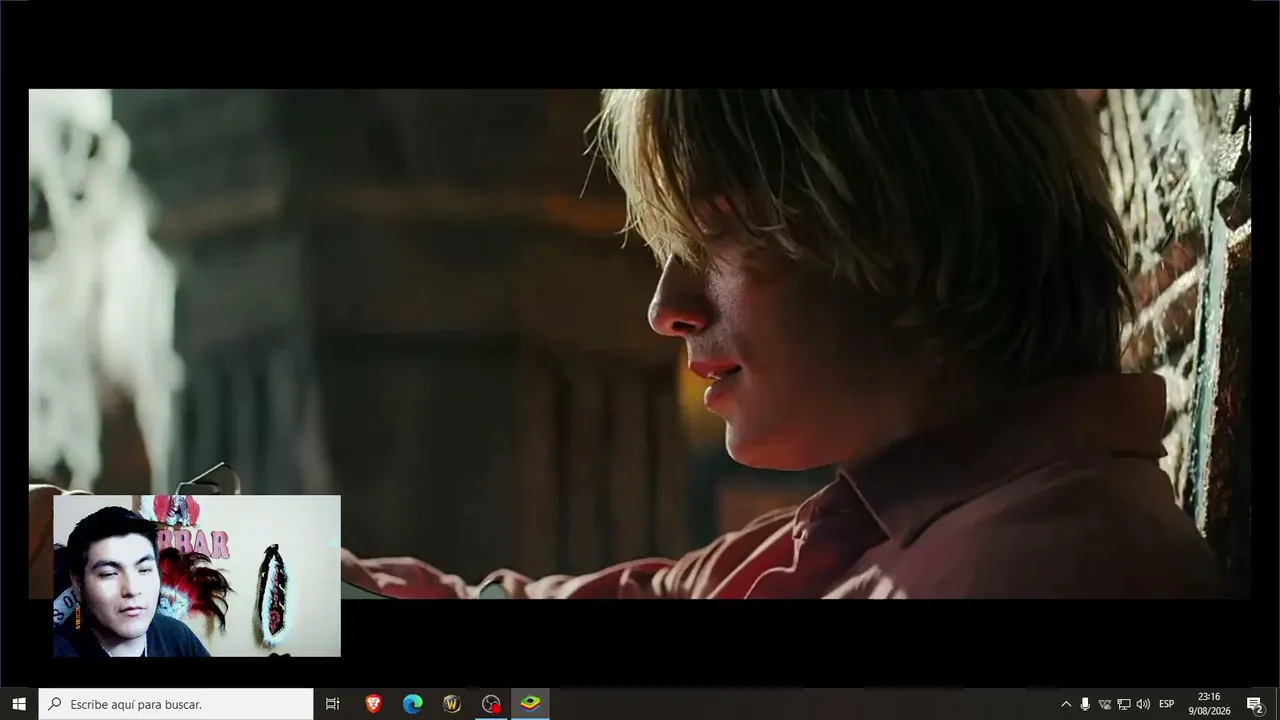Open the network status icon
The width and height of the screenshot is (1280, 720).
click(1124, 704)
